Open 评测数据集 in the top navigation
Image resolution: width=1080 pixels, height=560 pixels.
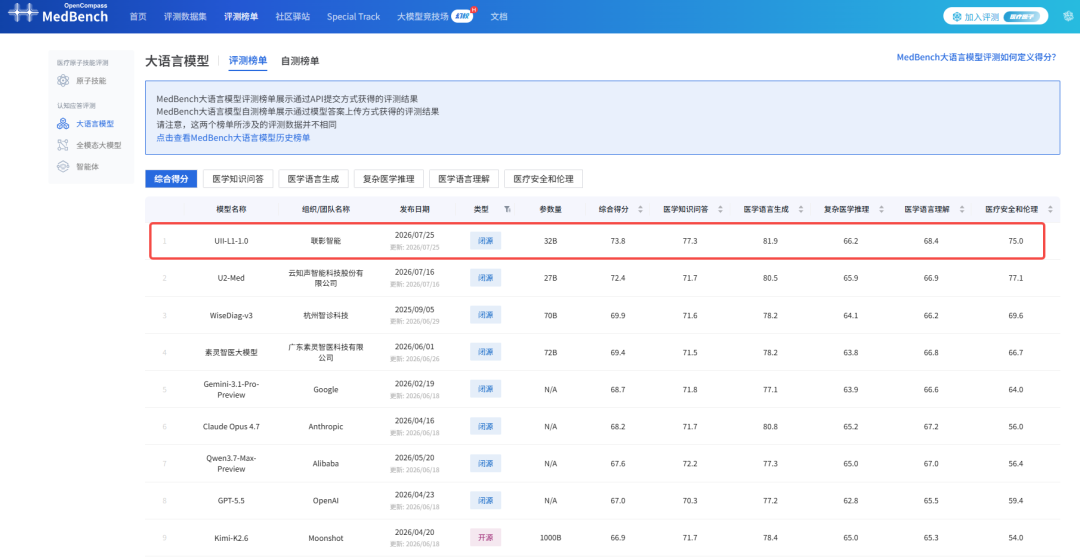pyautogui.click(x=185, y=17)
